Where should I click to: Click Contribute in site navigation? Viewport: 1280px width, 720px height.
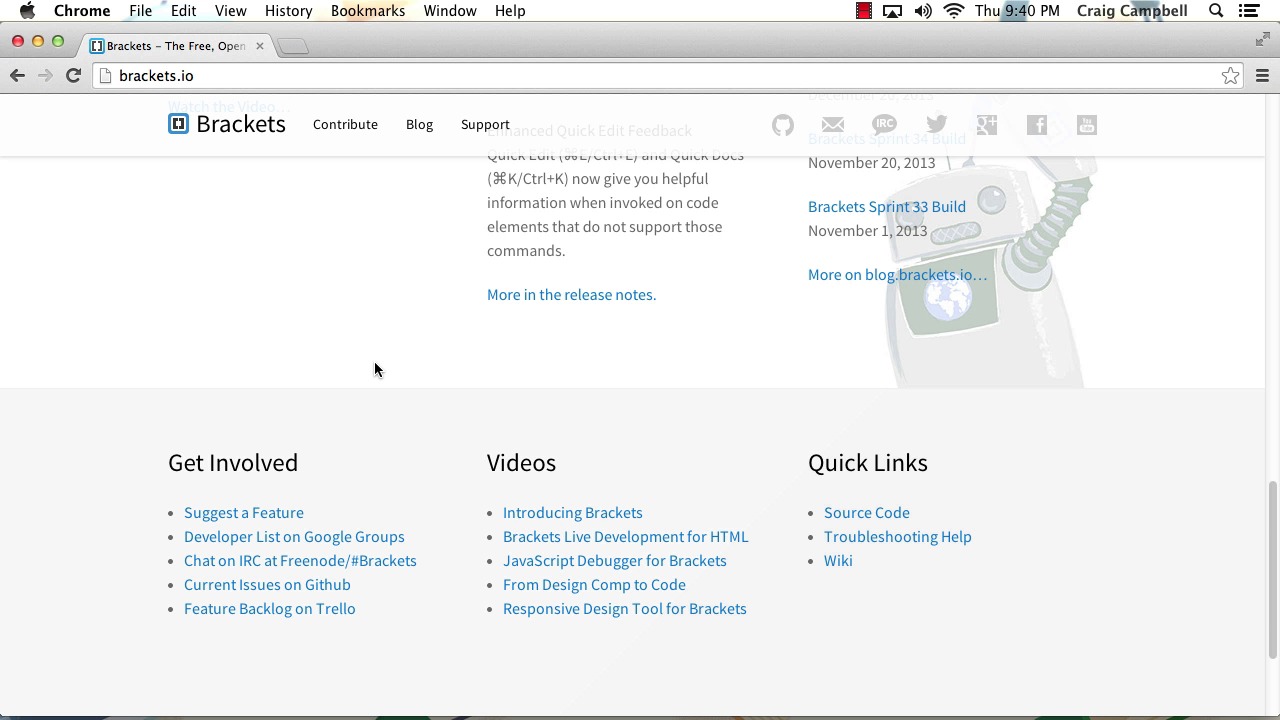coord(345,125)
